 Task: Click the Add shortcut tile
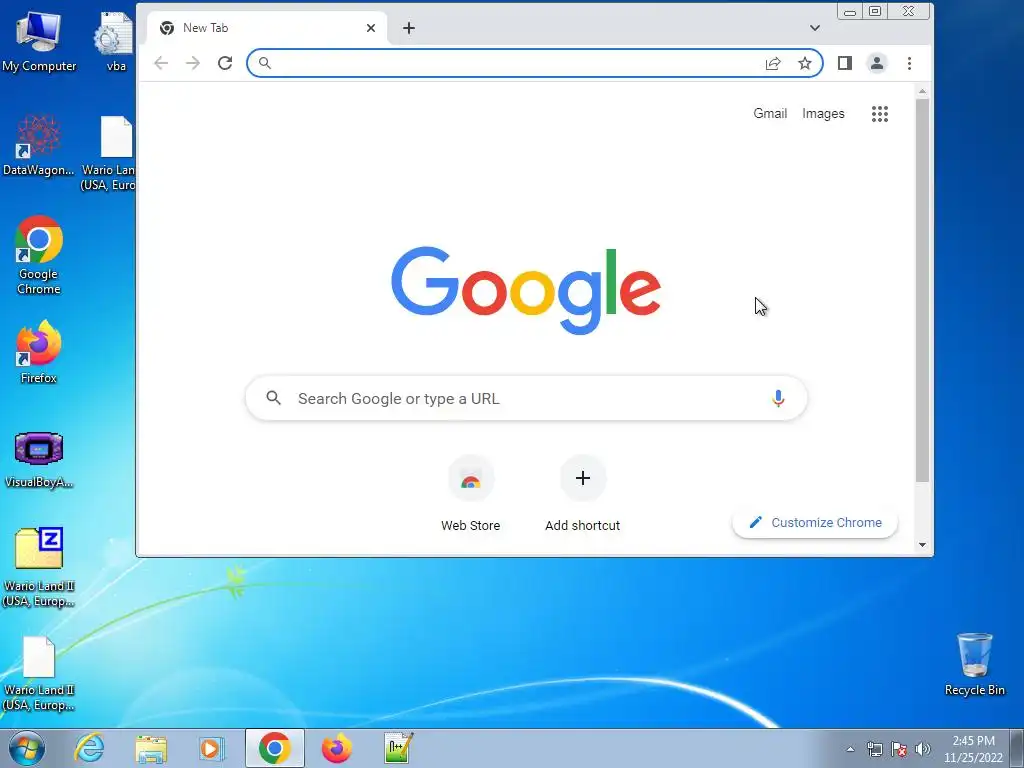pos(583,494)
